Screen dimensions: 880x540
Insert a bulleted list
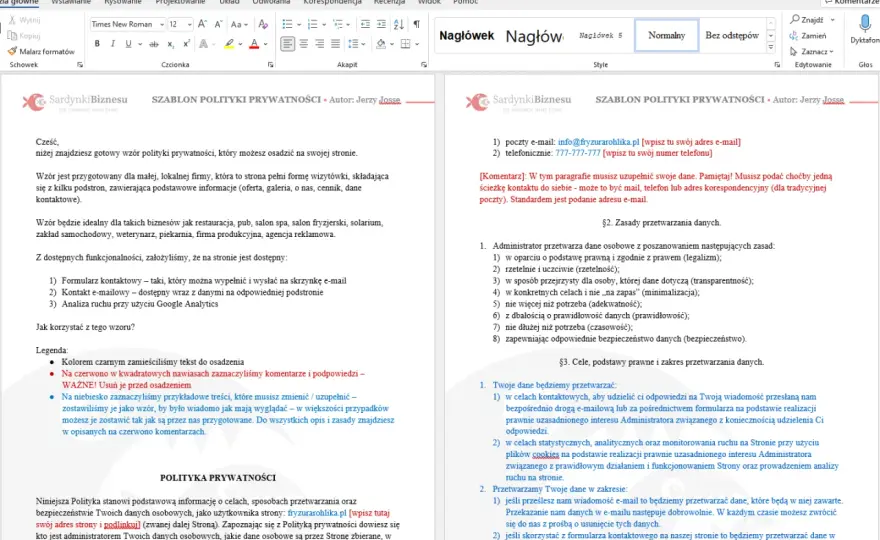tap(287, 24)
